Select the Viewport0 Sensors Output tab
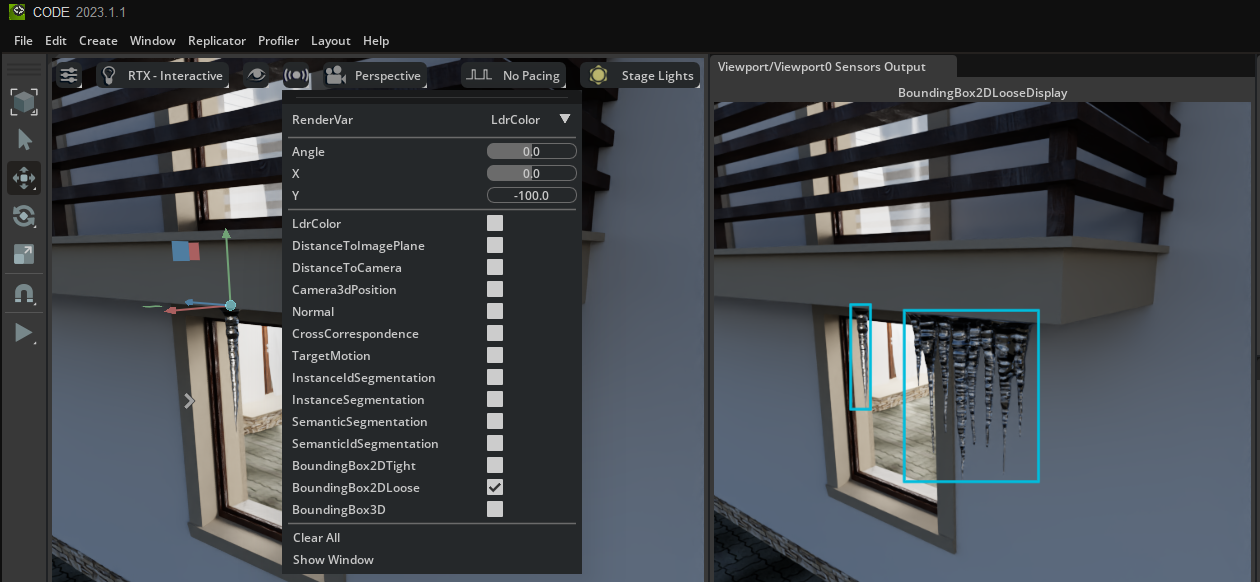Viewport: 1260px width, 582px height. coord(821,67)
